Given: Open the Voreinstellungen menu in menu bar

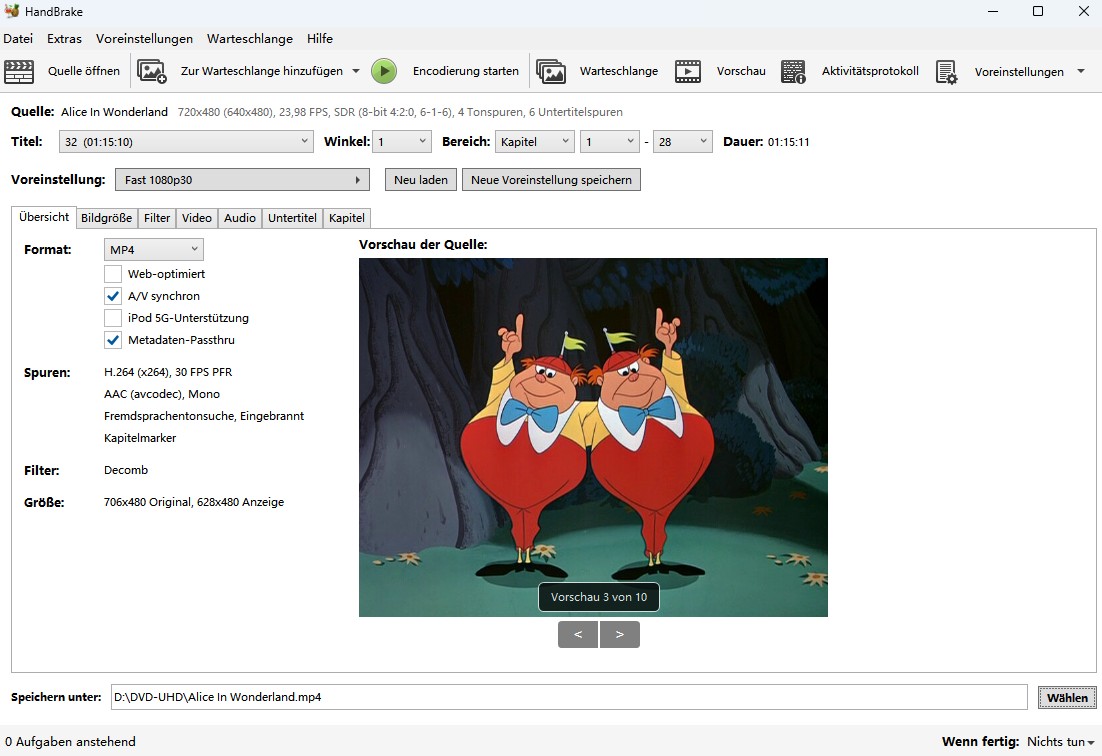Looking at the screenshot, I should (x=144, y=39).
